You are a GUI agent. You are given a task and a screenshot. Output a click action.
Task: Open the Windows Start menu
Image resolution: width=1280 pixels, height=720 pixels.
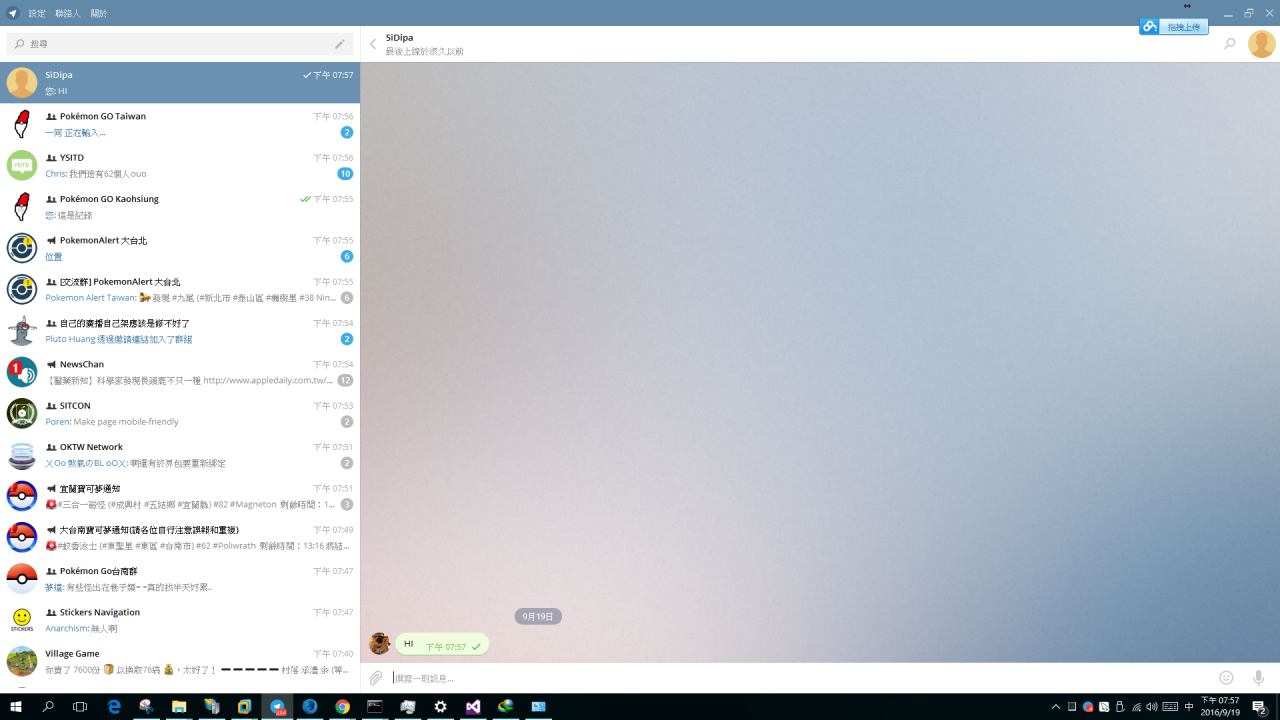point(16,706)
